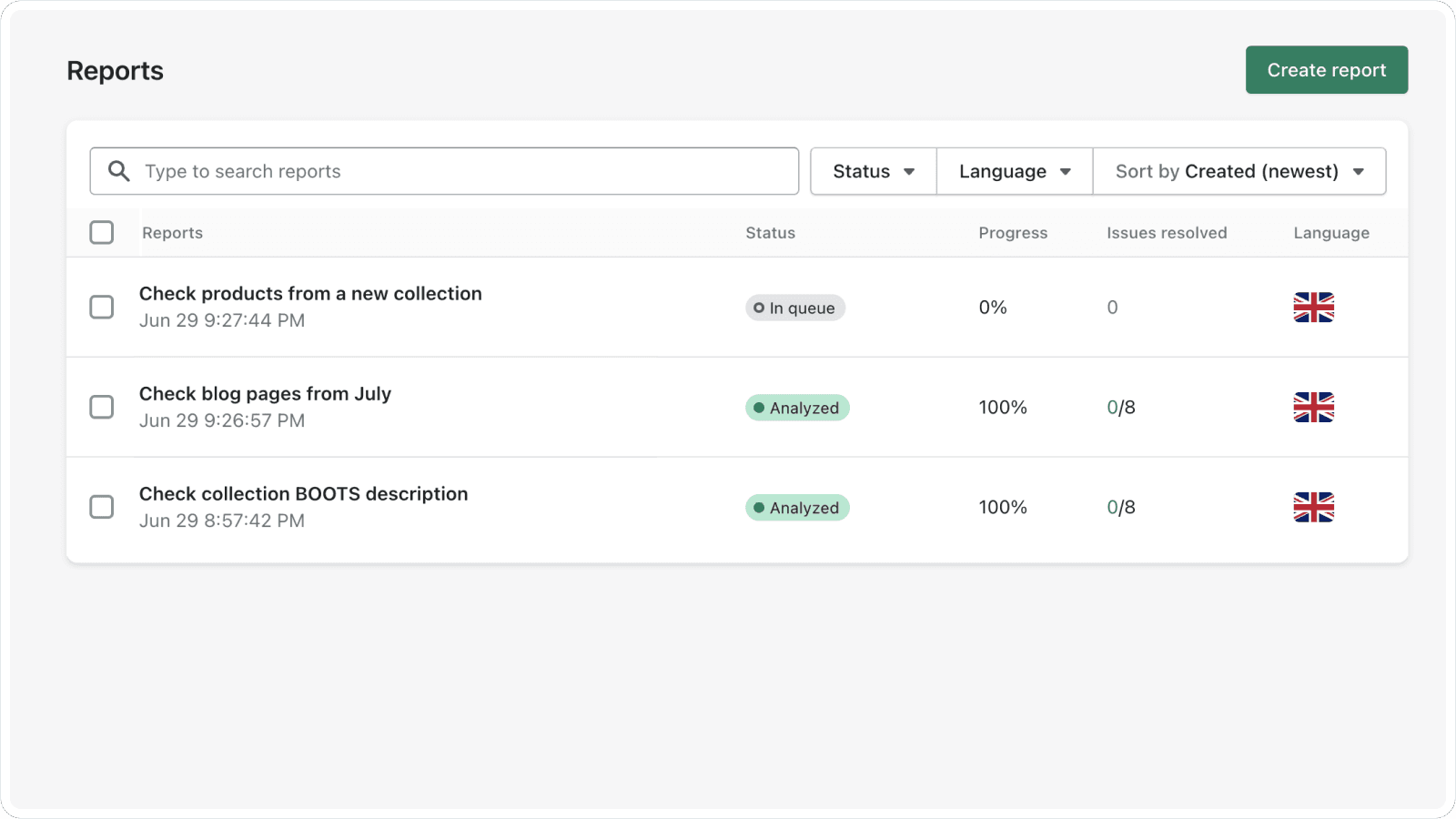The width and height of the screenshot is (1456, 819).
Task: Select checkbox for Check products from a new collection
Action: point(102,308)
